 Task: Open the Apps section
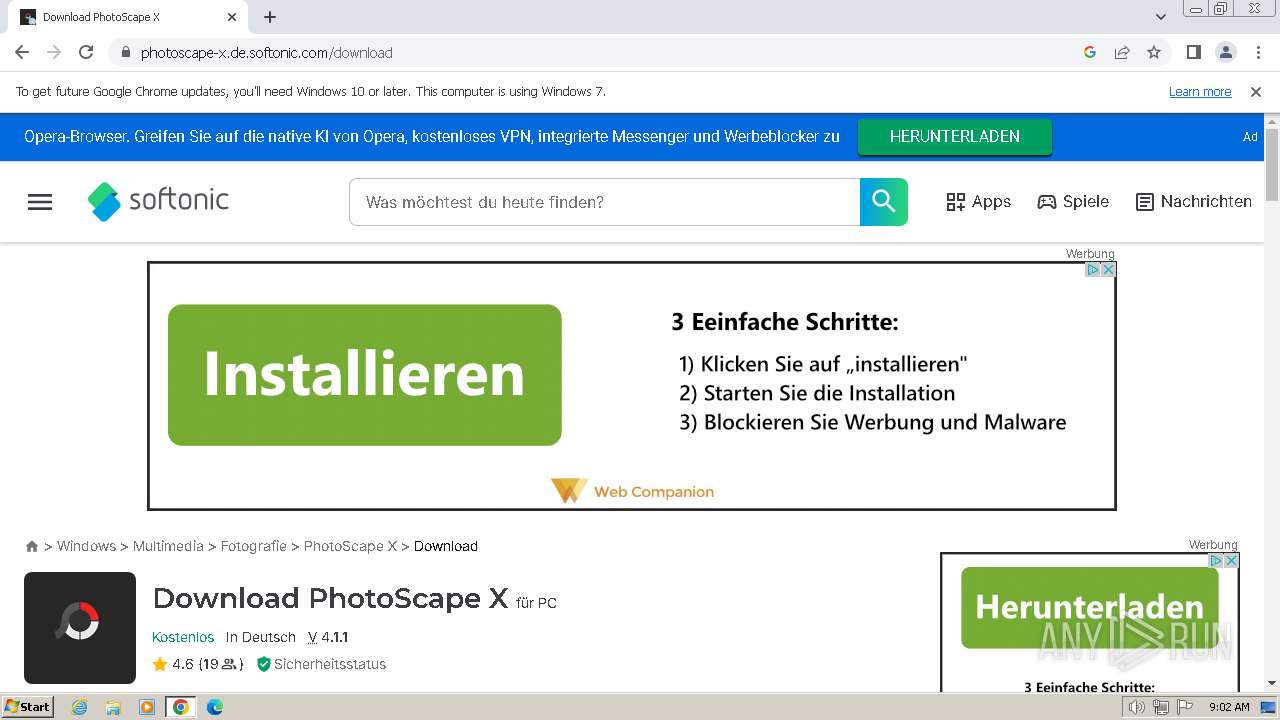[x=979, y=202]
